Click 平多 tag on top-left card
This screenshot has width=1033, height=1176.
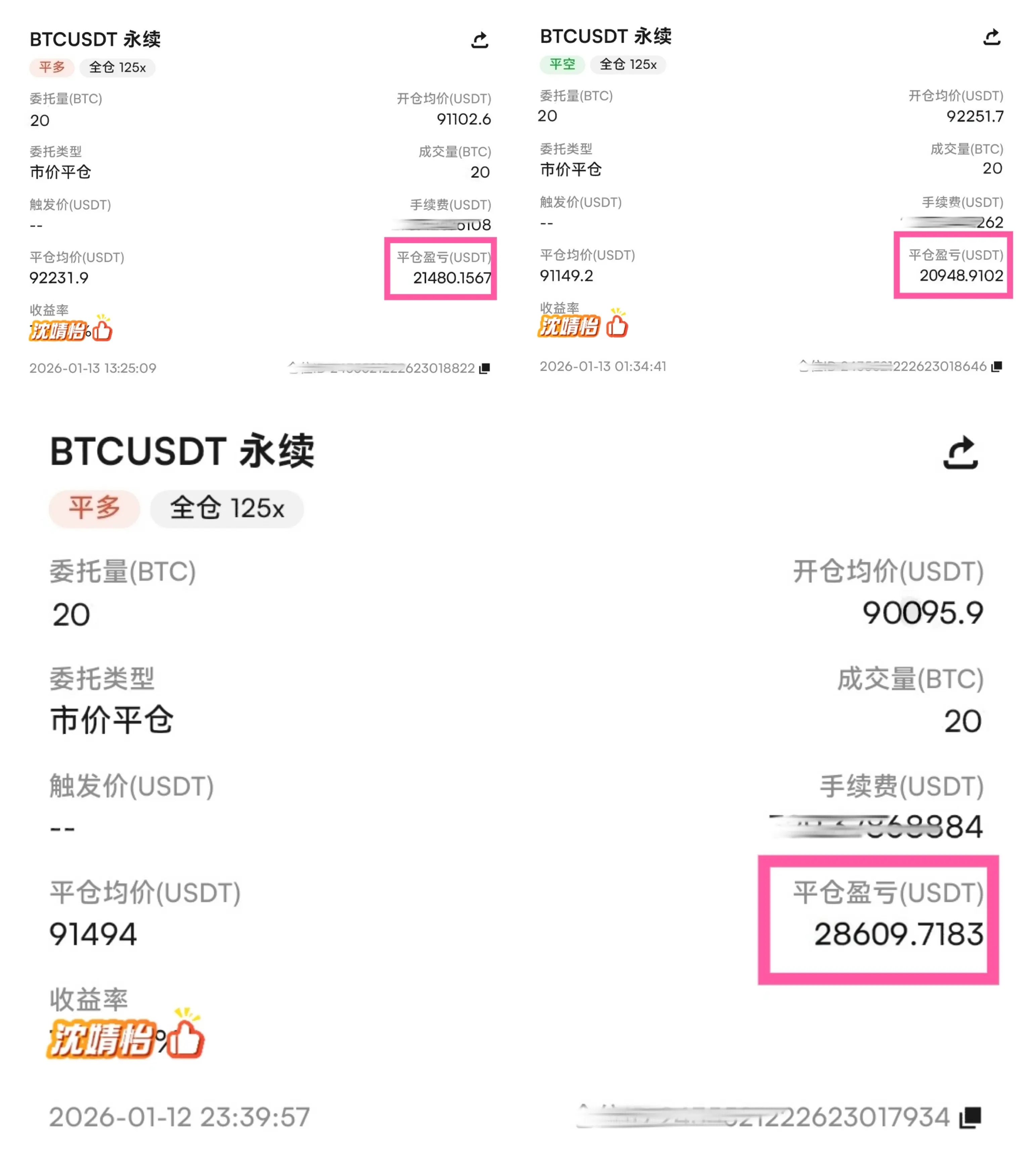click(x=52, y=67)
